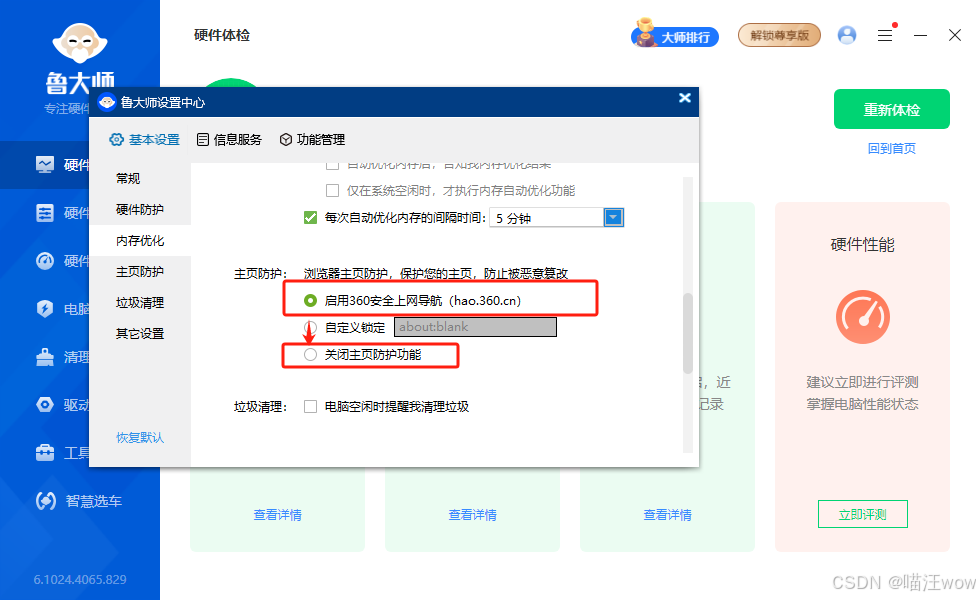Click the Lu Dashi mascot logo in the sidebar
Screen dimensions: 980x600
pyautogui.click(x=80, y=43)
